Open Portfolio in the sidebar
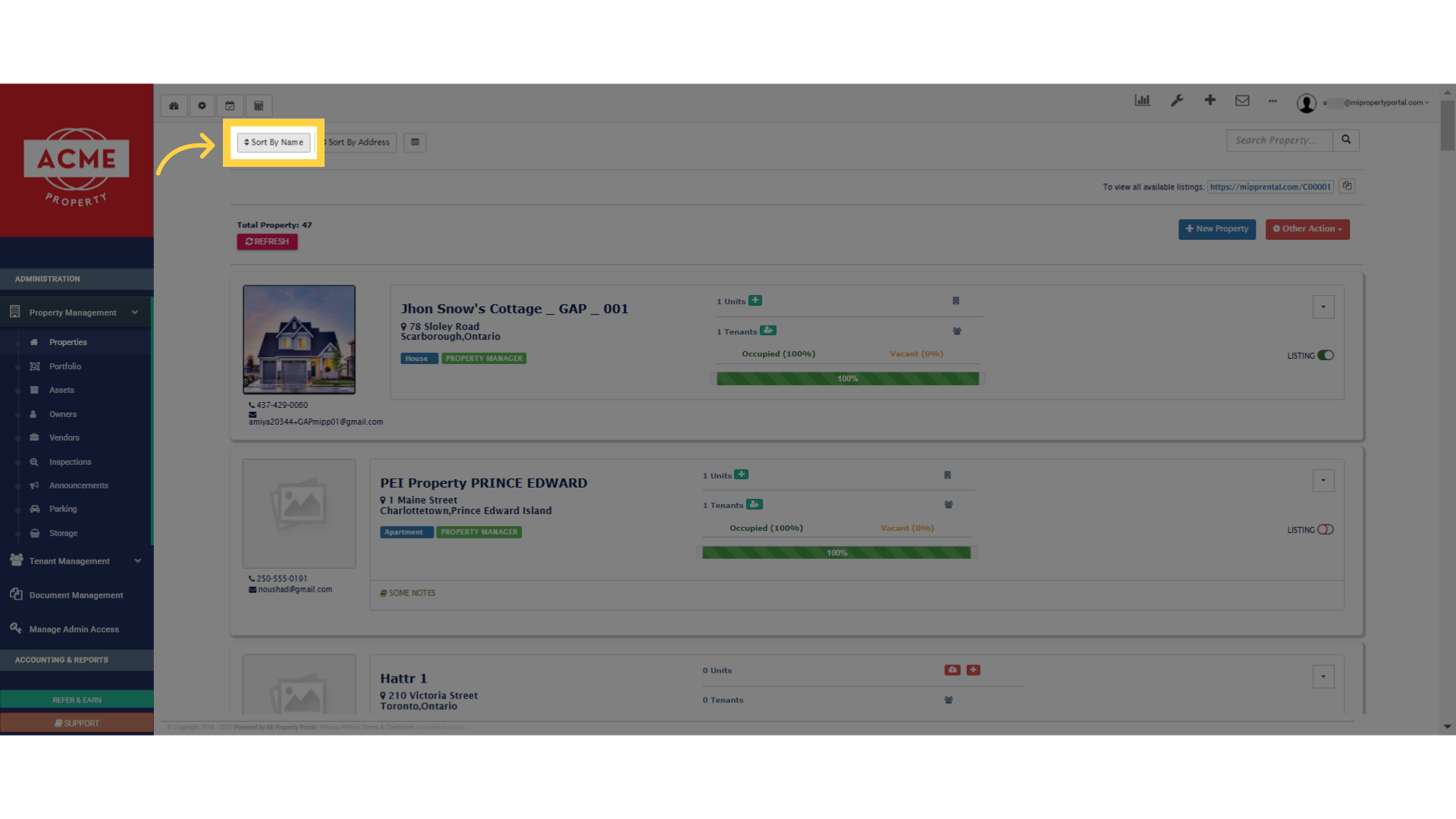1456x819 pixels. click(x=65, y=367)
